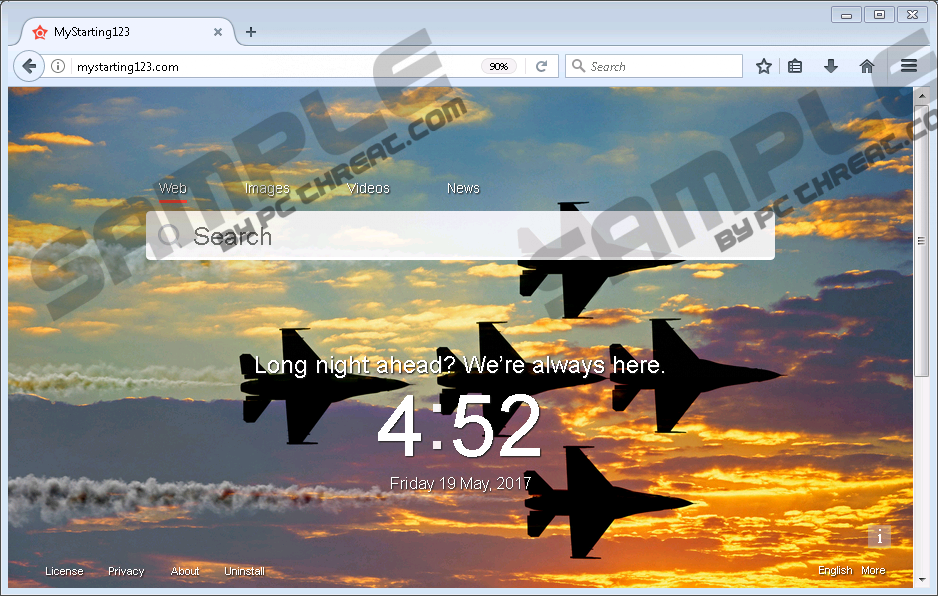
Task: Go to home page via house icon
Action: [x=867, y=67]
